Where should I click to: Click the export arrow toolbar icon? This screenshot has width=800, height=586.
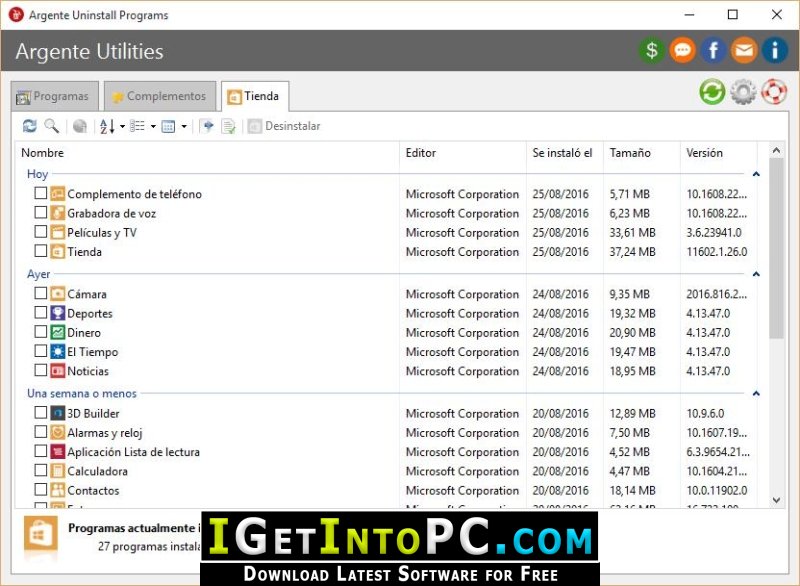coord(207,126)
